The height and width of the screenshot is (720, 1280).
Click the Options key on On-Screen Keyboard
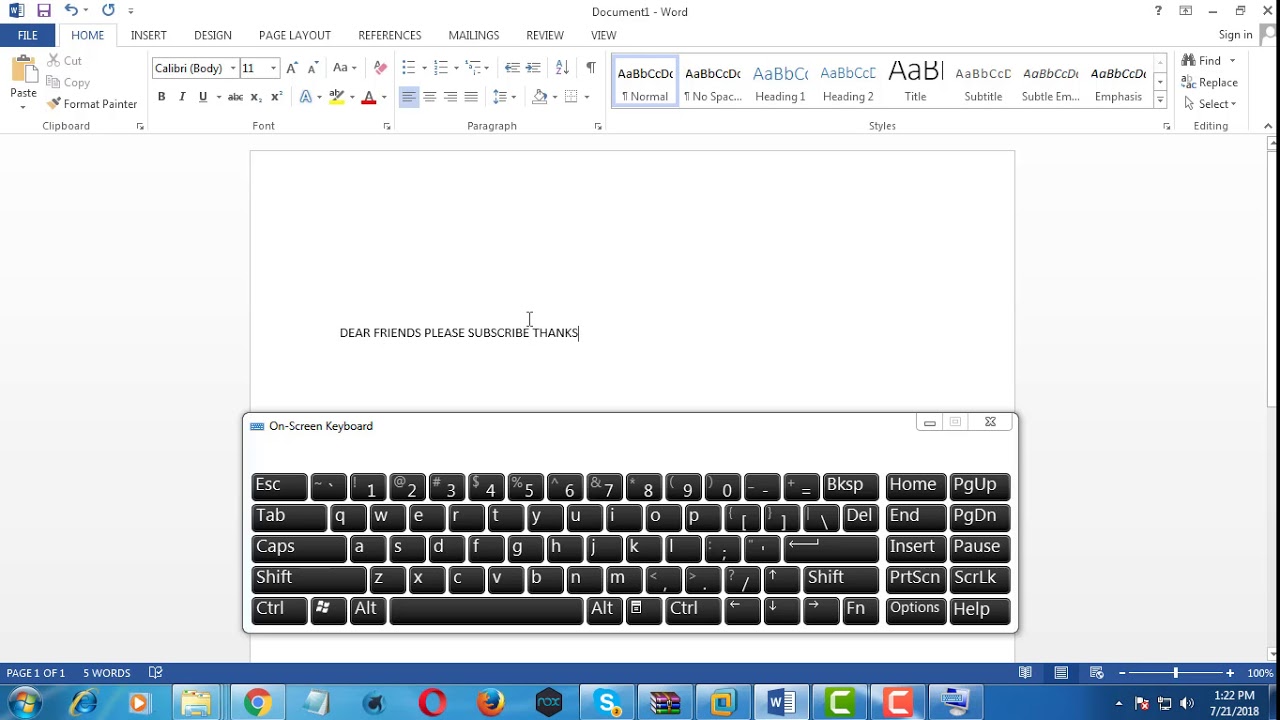(915, 609)
